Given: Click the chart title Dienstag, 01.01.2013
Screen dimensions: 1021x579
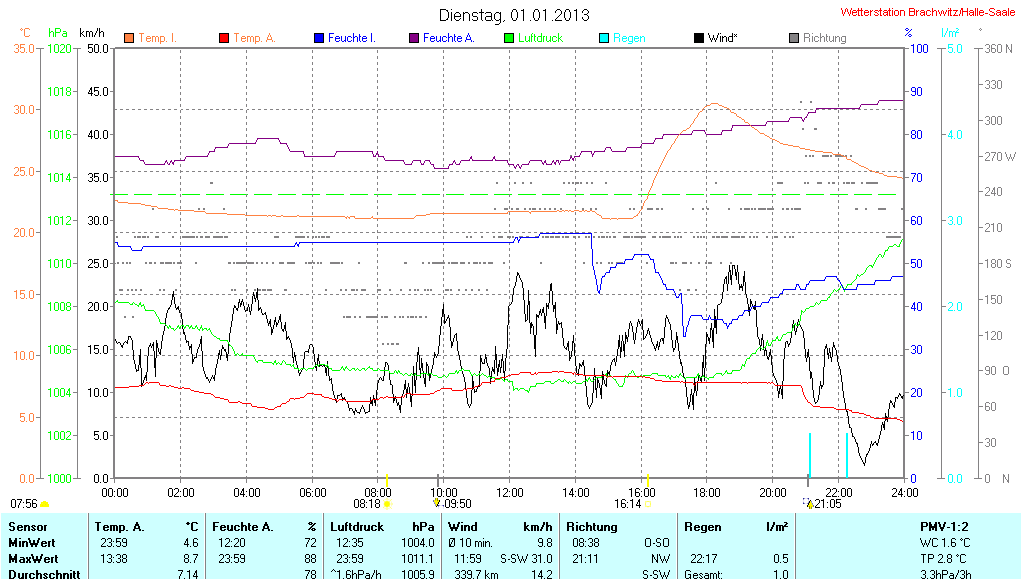Looking at the screenshot, I should pos(514,15).
